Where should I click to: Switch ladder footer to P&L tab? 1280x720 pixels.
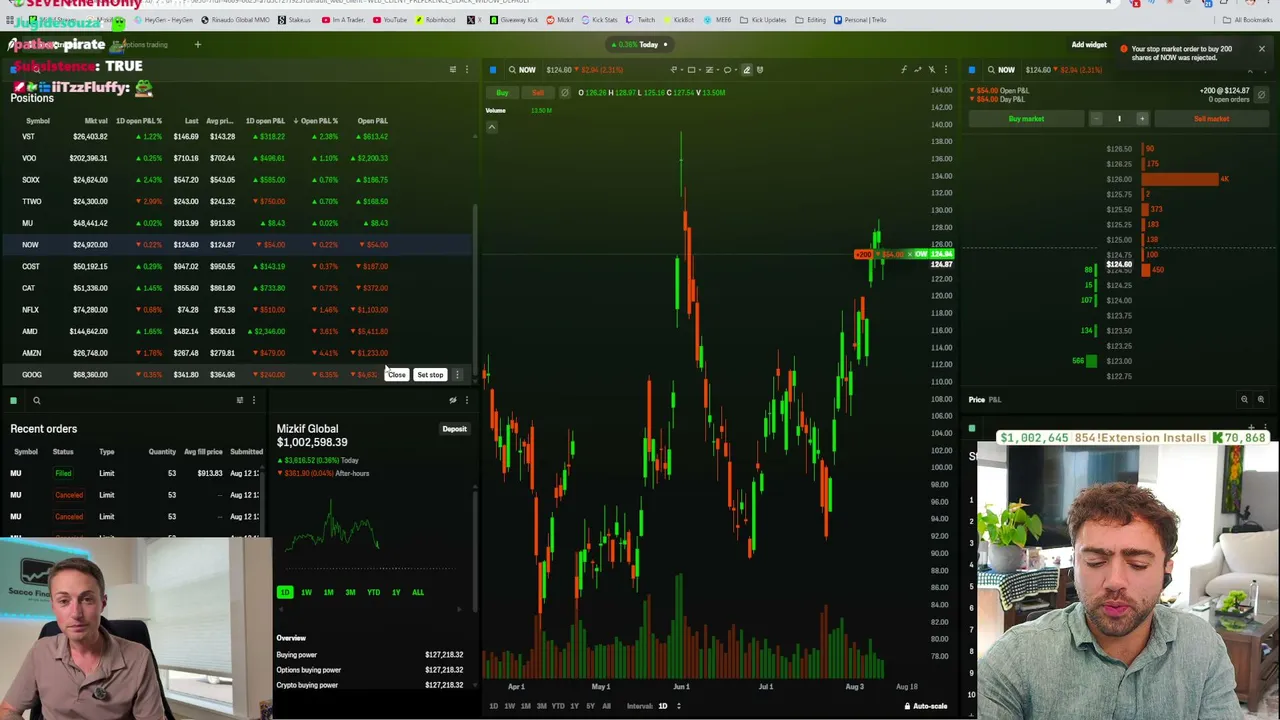tap(995, 400)
